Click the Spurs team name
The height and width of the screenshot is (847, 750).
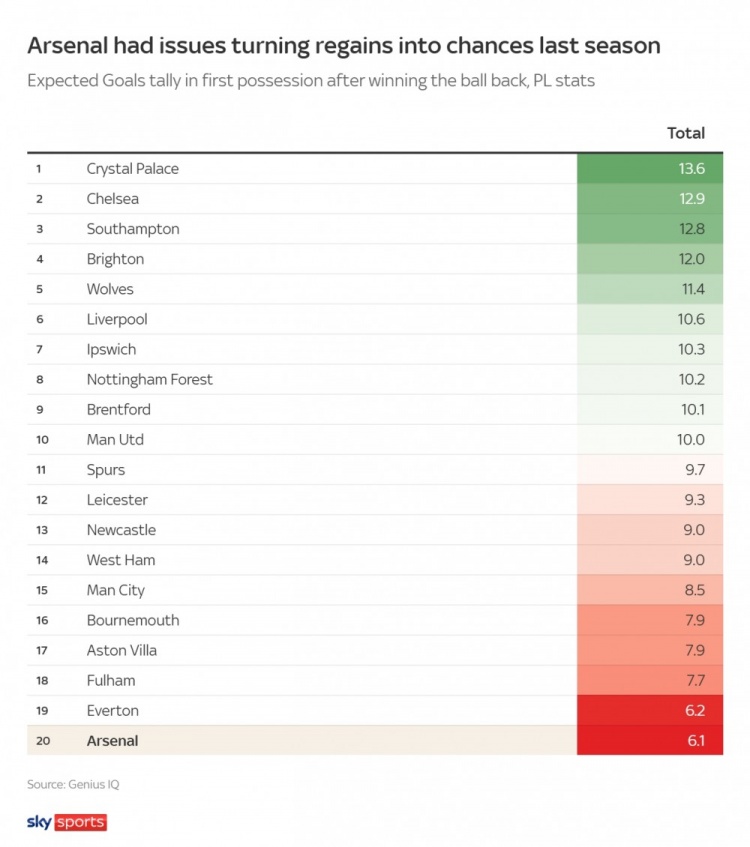105,470
